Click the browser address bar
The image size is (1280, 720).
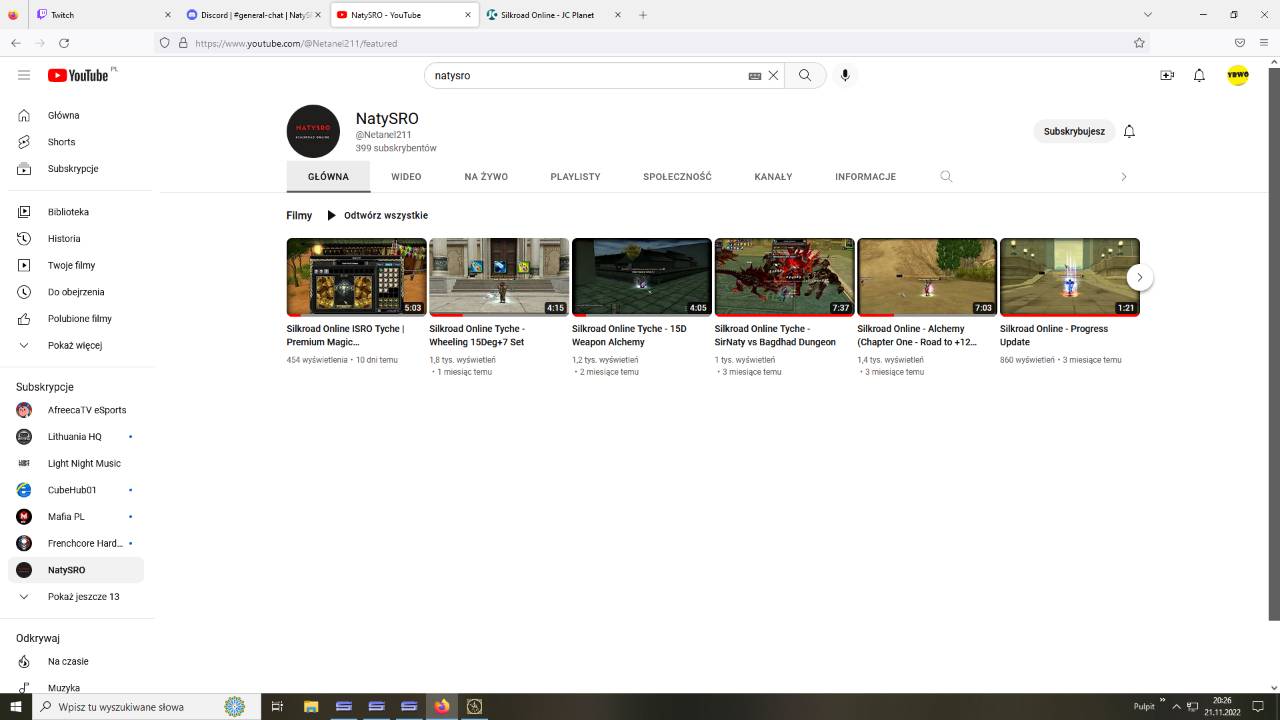pyautogui.click(x=650, y=43)
